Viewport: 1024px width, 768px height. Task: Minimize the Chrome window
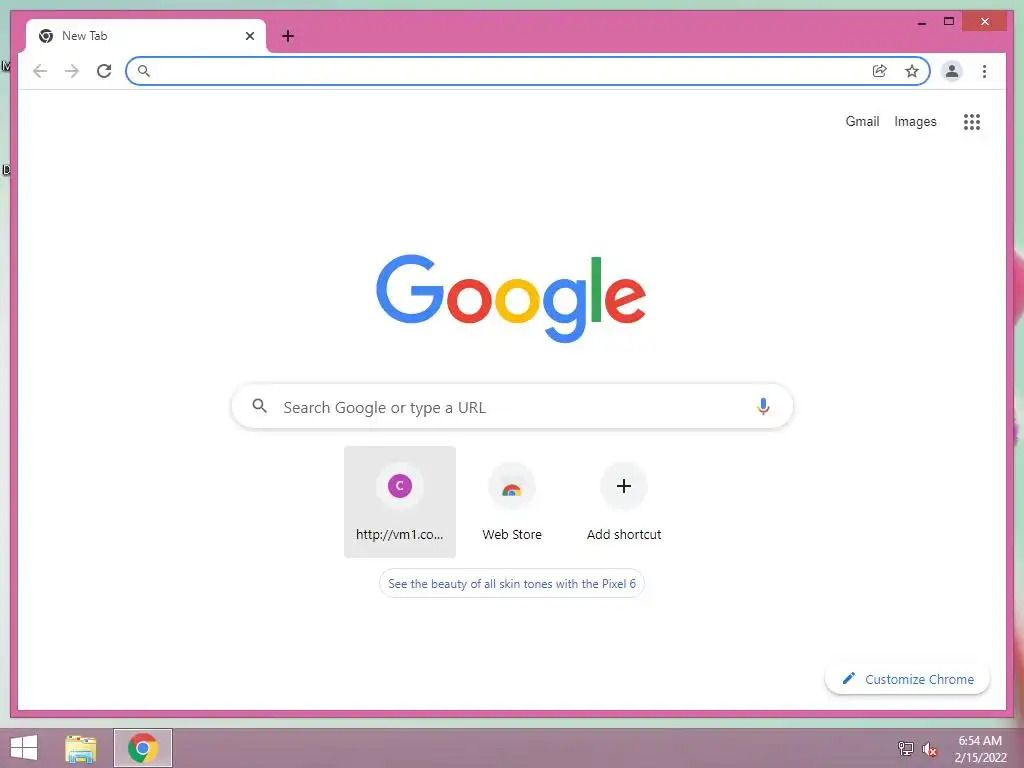pos(921,22)
